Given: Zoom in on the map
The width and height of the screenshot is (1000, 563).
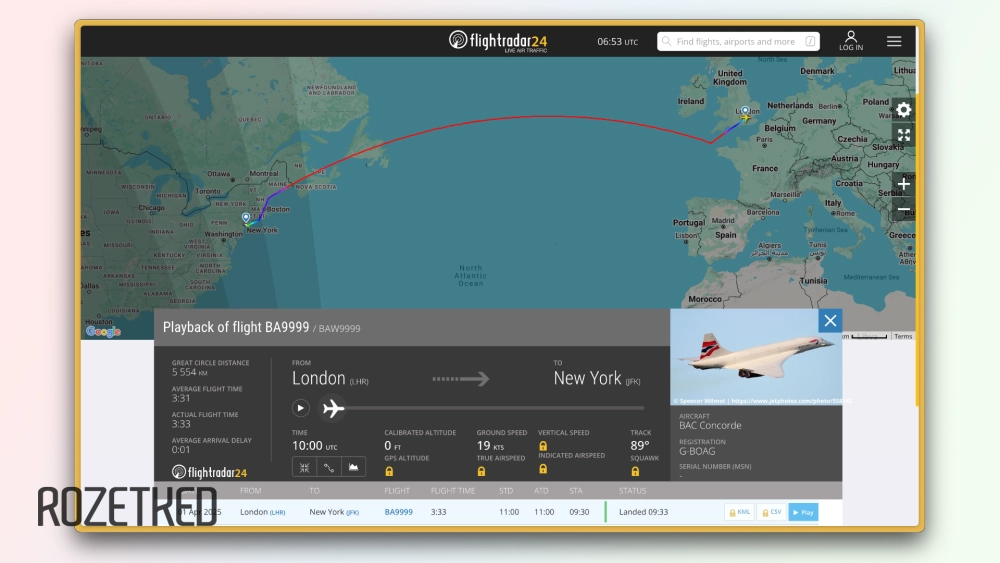Looking at the screenshot, I should tap(903, 184).
